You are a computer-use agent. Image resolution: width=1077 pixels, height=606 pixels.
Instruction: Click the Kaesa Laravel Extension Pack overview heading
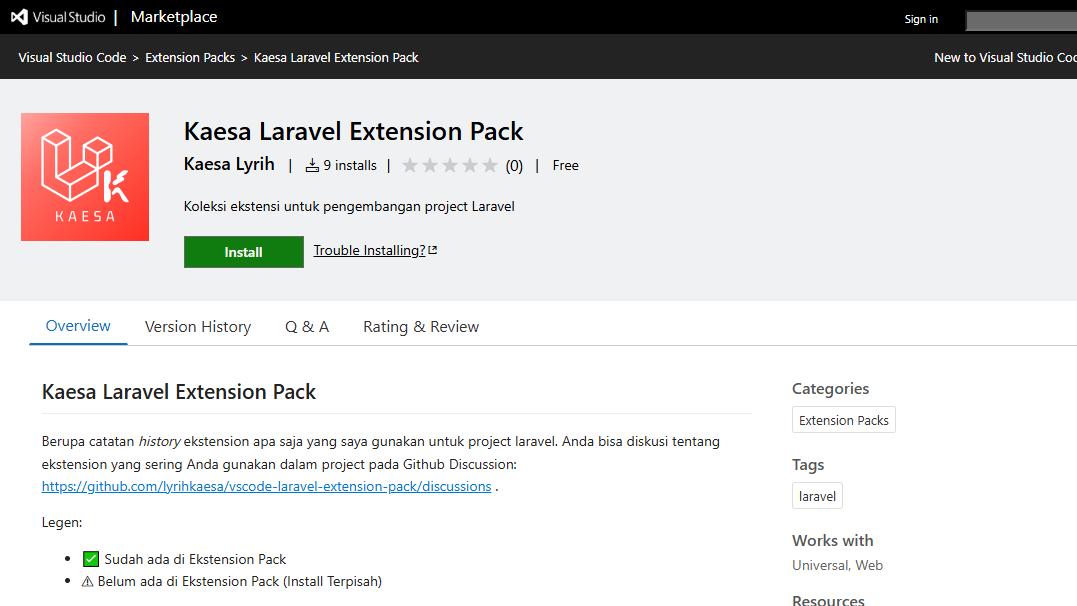[x=179, y=392]
